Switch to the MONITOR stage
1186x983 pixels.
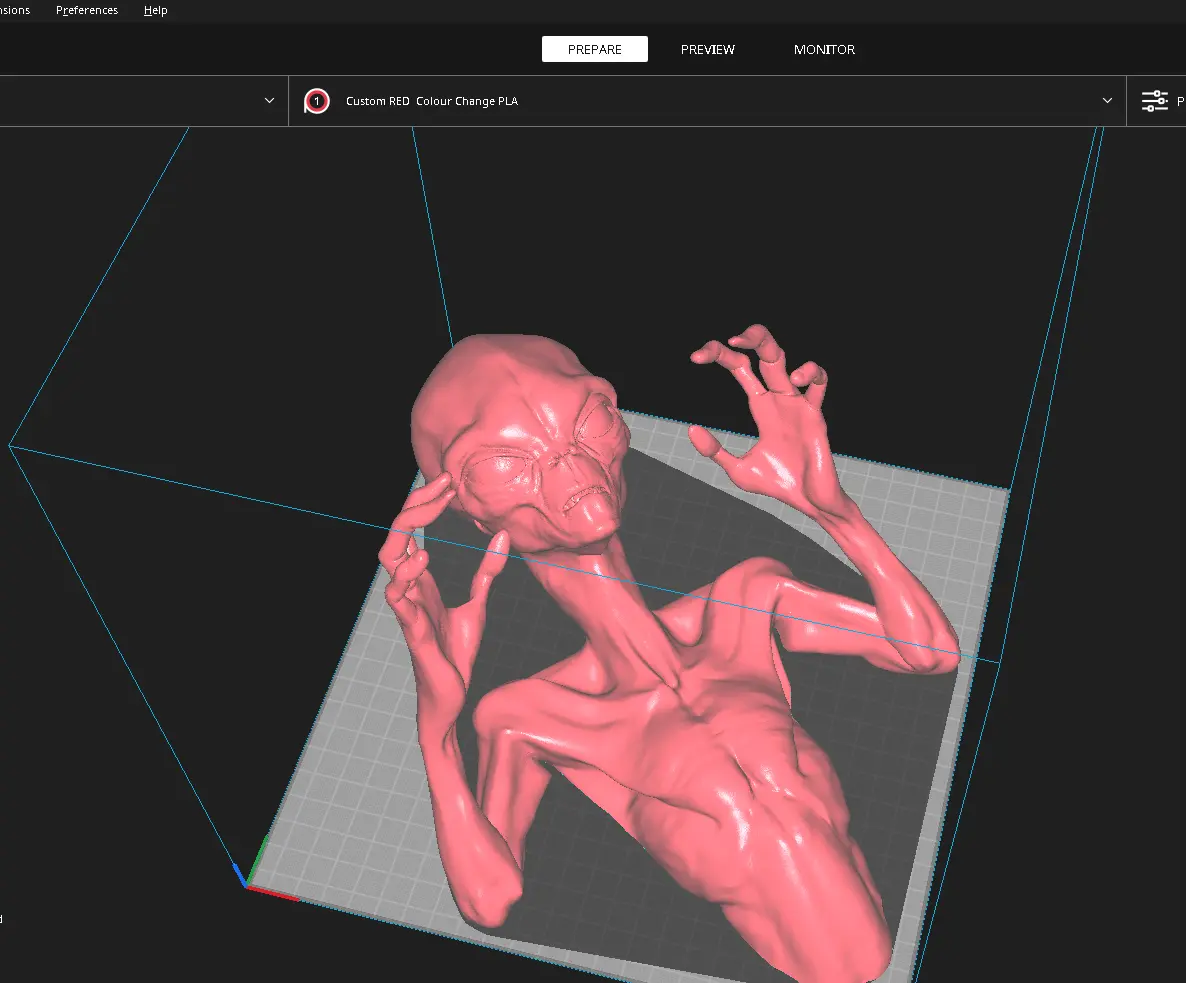pos(824,49)
